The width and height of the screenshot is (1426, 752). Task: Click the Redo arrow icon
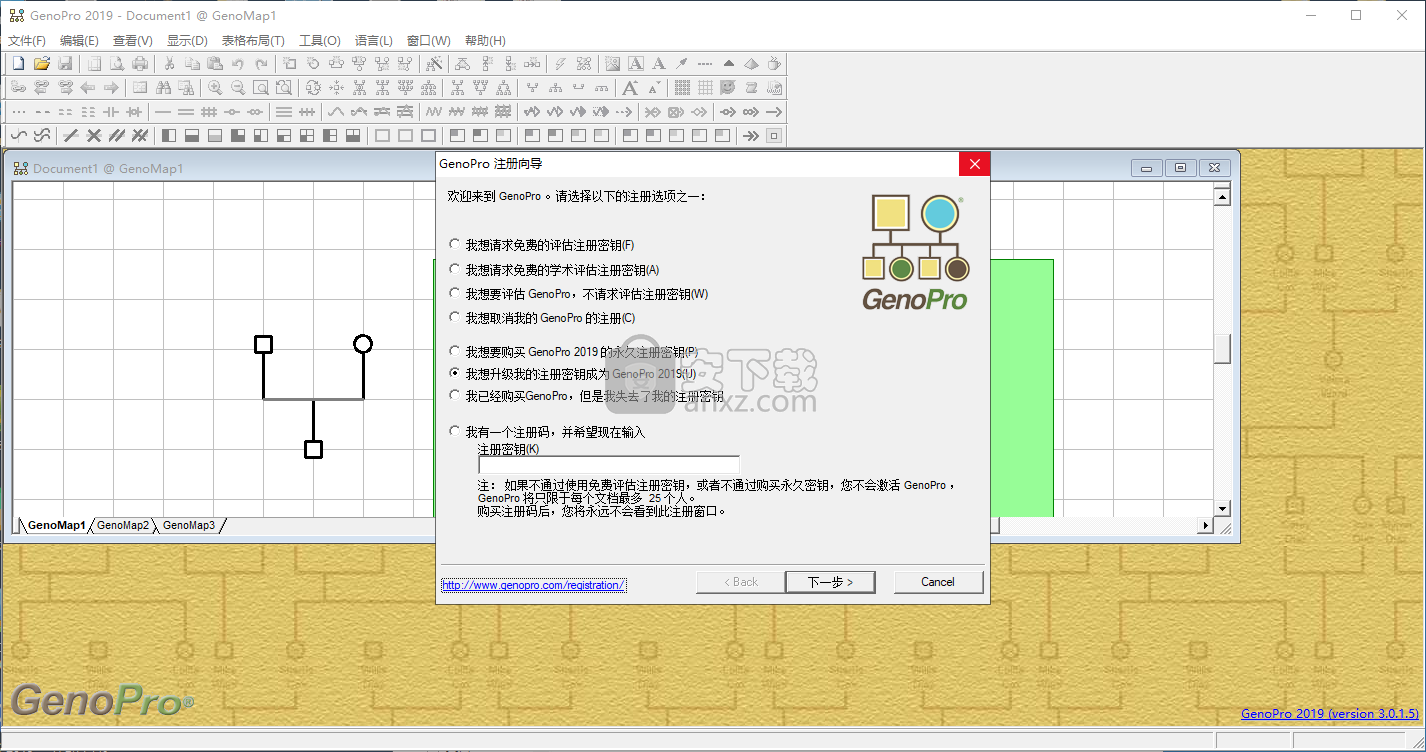pos(261,63)
